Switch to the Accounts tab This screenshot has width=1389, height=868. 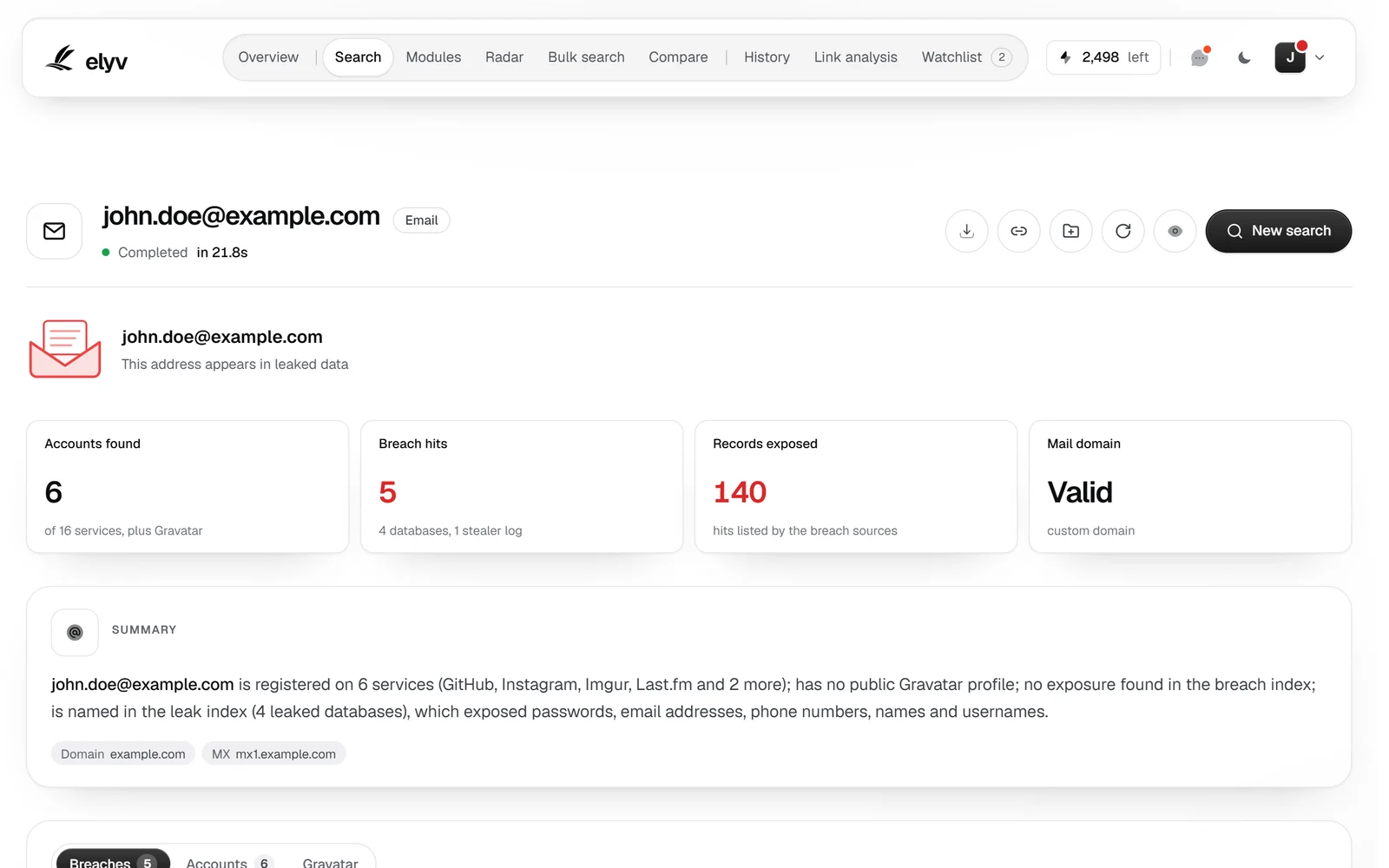229,862
